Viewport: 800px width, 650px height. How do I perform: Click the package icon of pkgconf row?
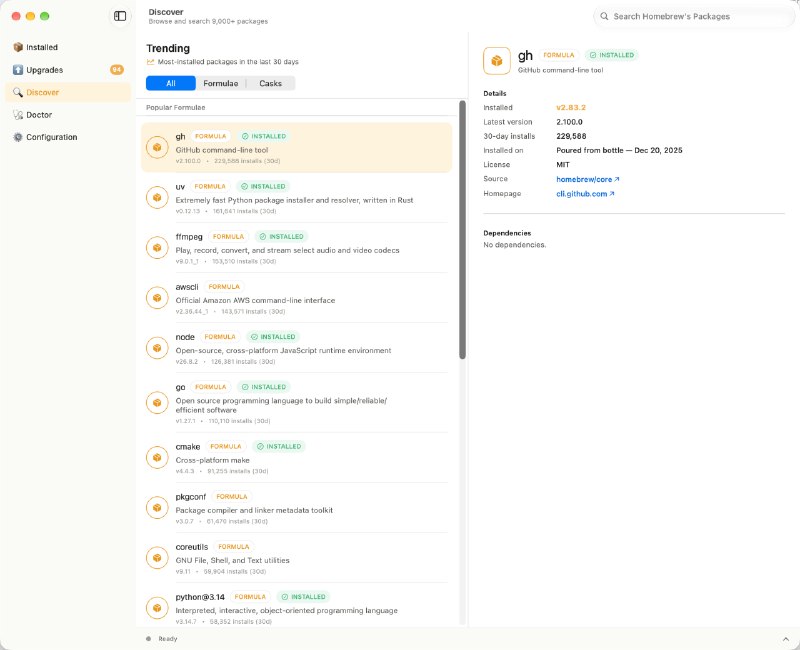click(157, 508)
